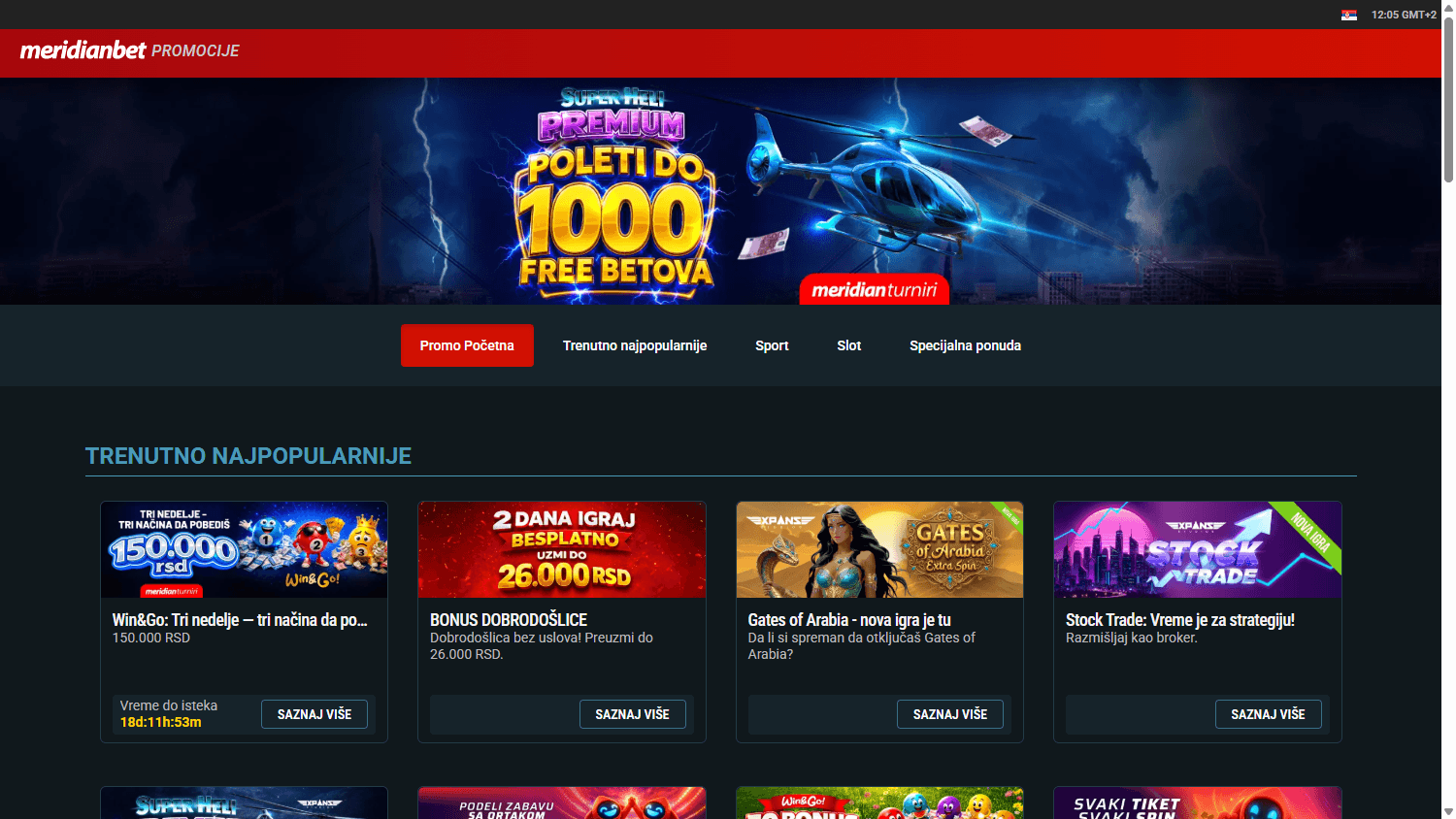Switch to the Sport tab
Screen dimensions: 1456x819
pos(772,345)
